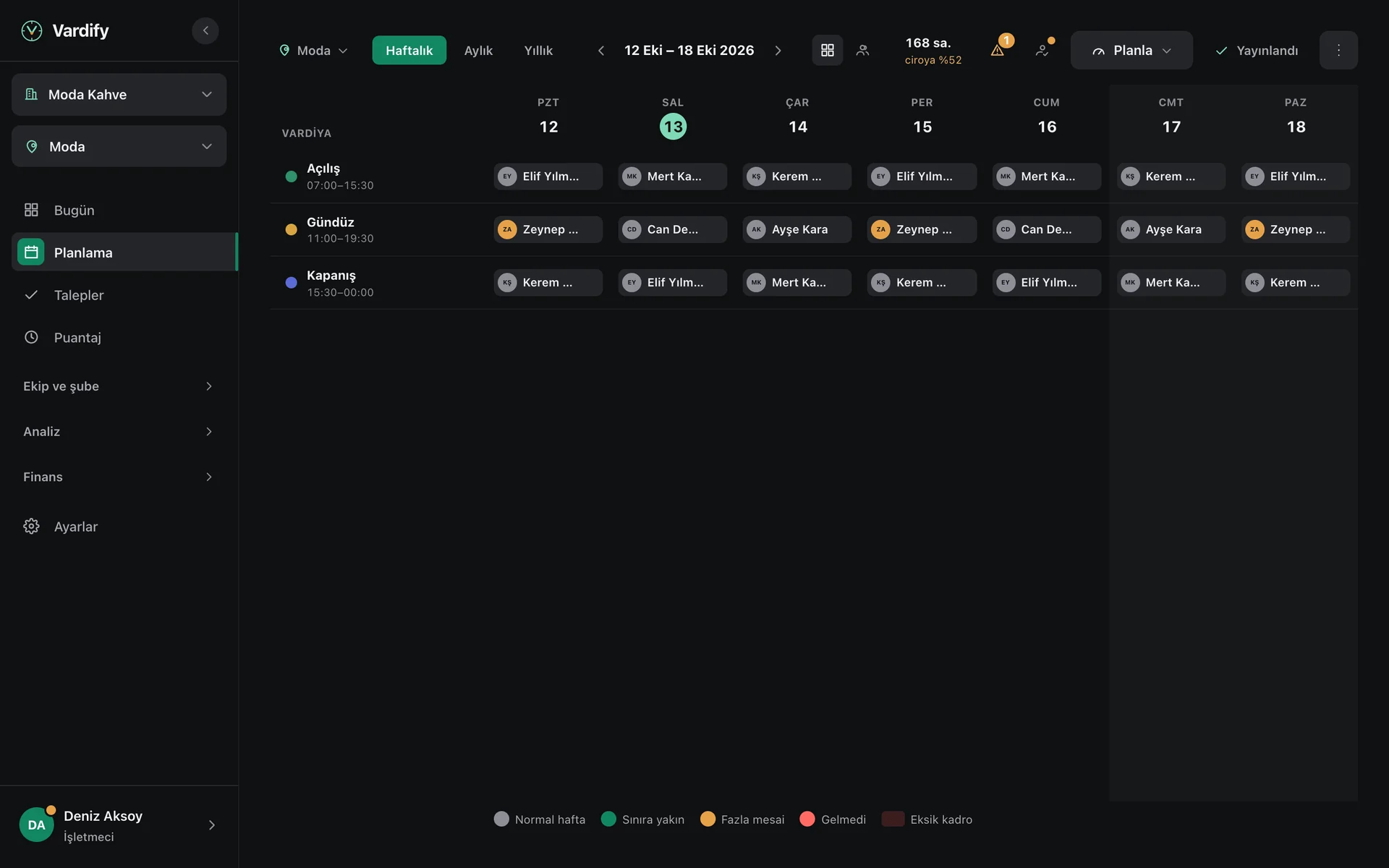Click the Yayınlandı status button
Image resolution: width=1389 pixels, height=868 pixels.
coord(1257,50)
